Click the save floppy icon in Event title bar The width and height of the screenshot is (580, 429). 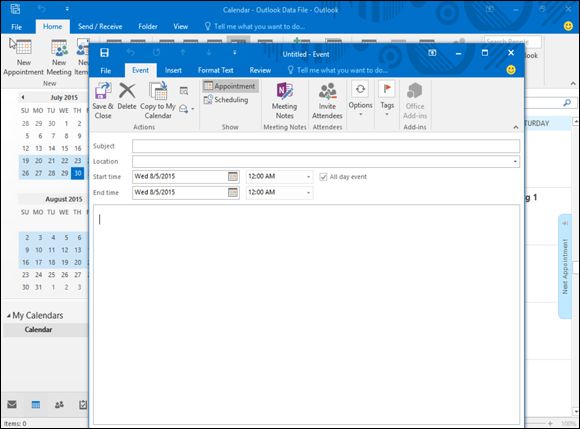[x=104, y=53]
